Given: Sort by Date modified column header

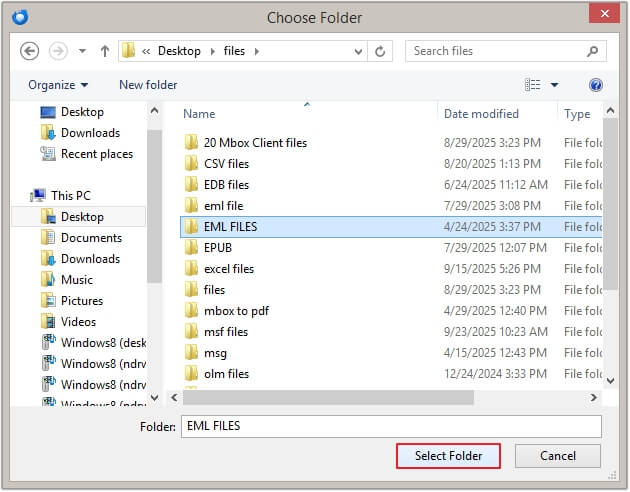Looking at the screenshot, I should pyautogui.click(x=481, y=114).
